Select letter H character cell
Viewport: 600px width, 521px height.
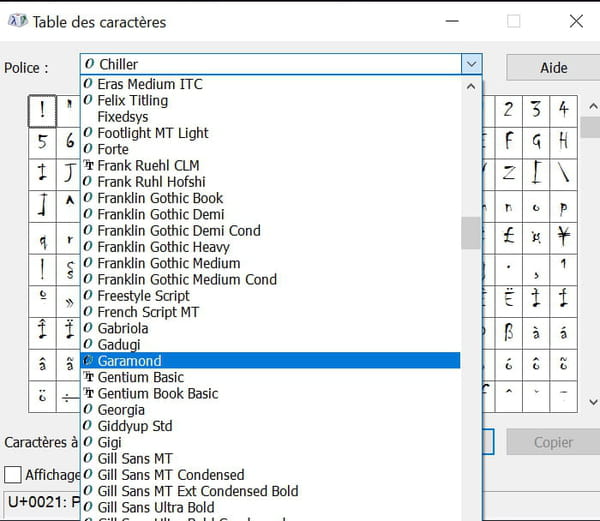click(x=563, y=143)
